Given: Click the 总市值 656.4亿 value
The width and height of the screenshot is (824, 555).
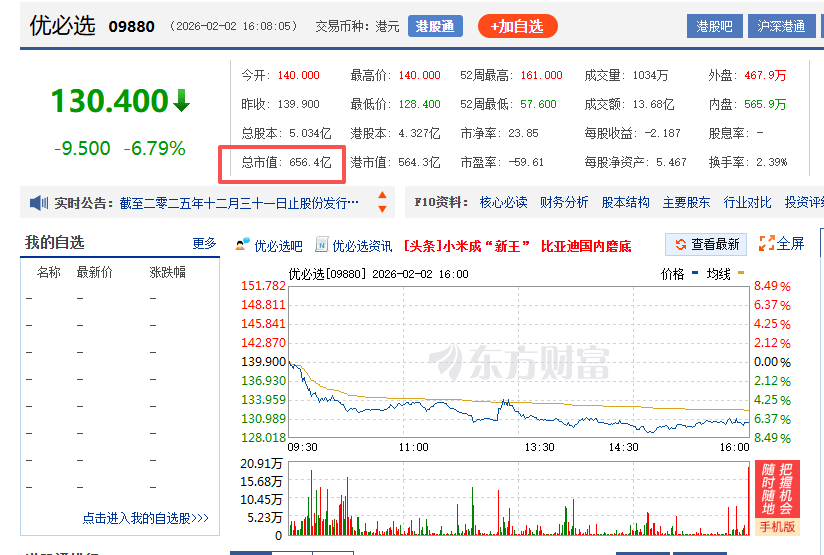Looking at the screenshot, I should tap(310, 162).
